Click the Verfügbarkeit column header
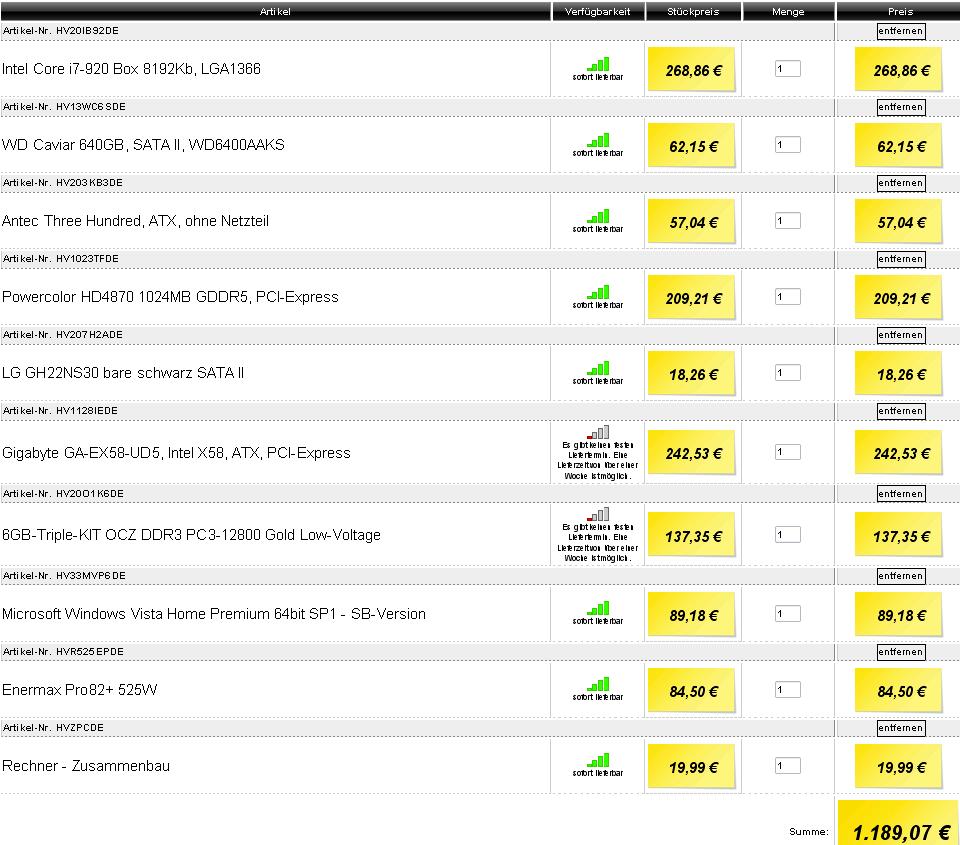The image size is (960, 845). tap(598, 11)
